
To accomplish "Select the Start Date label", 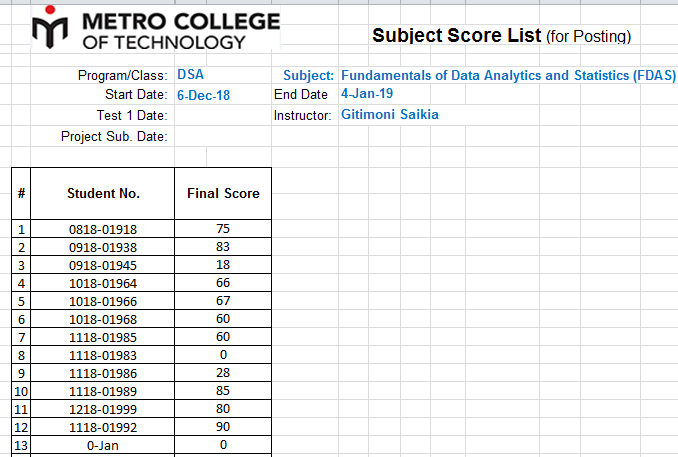I will point(136,94).
